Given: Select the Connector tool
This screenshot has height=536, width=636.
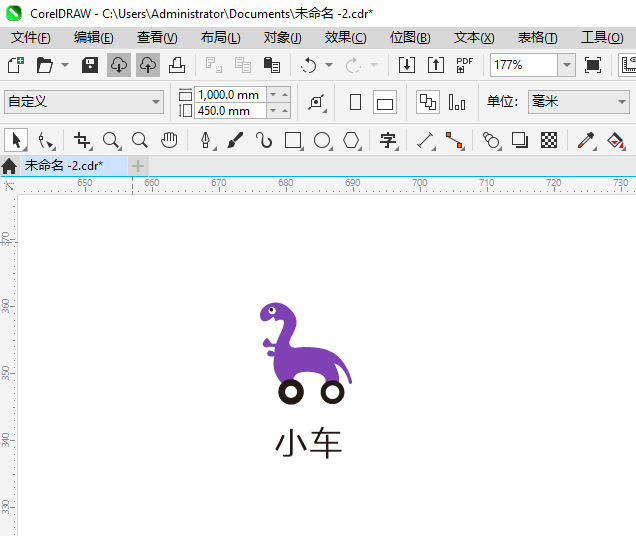Looking at the screenshot, I should point(454,141).
